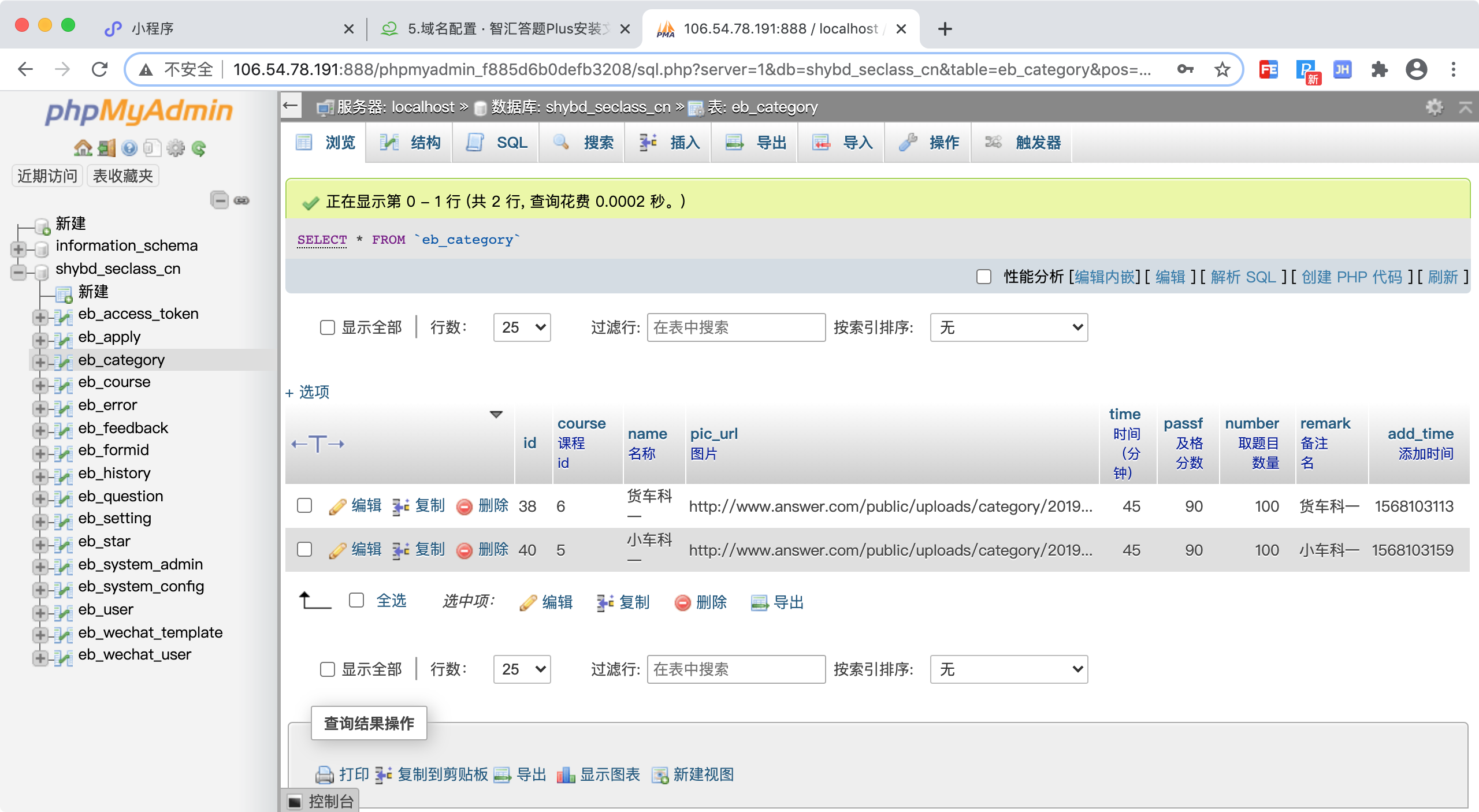This screenshot has height=812, width=1479.
Task: Expand the eb_course table tree node
Action: [40, 385]
